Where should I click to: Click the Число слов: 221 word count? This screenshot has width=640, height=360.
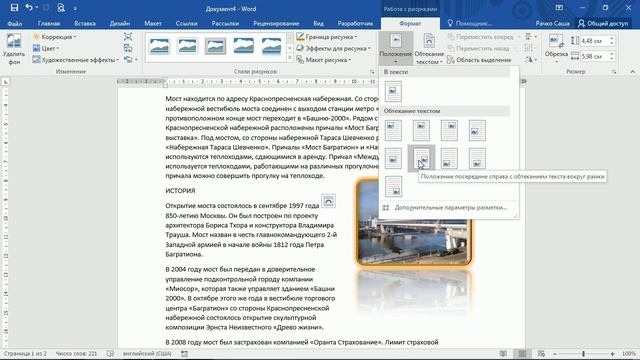76,353
